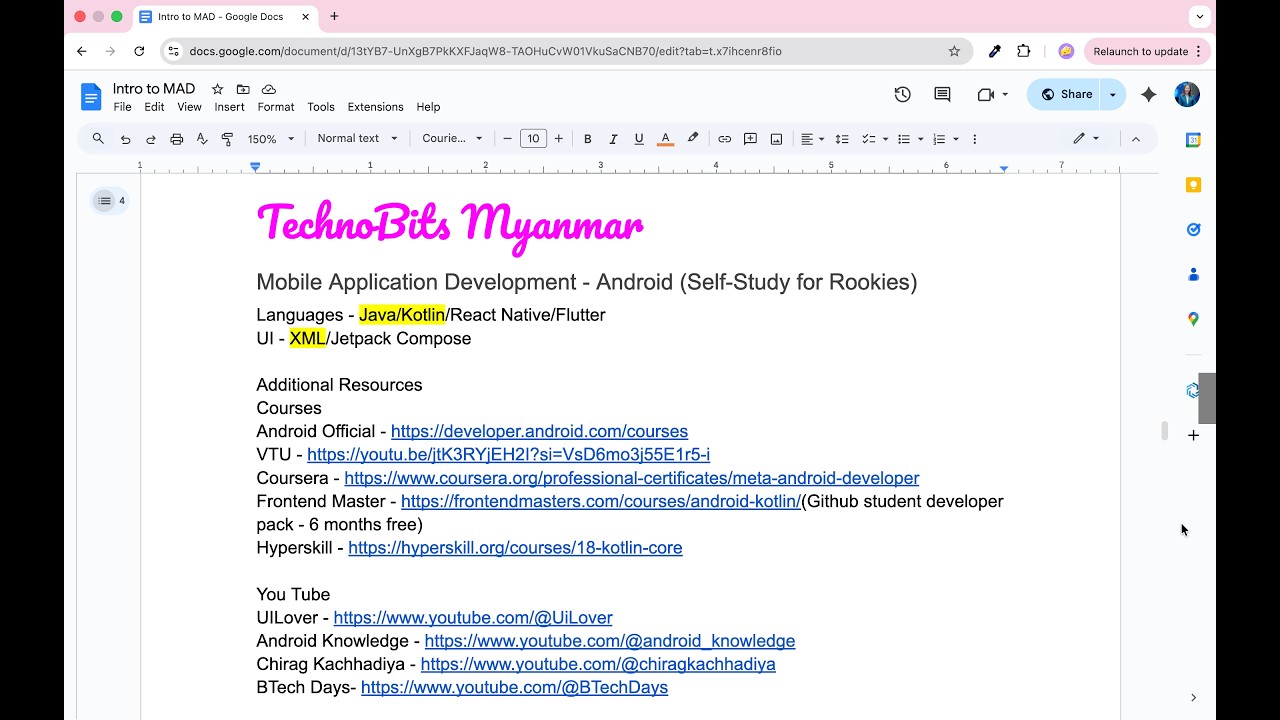Open the File menu
1280x720 pixels.
pos(123,107)
